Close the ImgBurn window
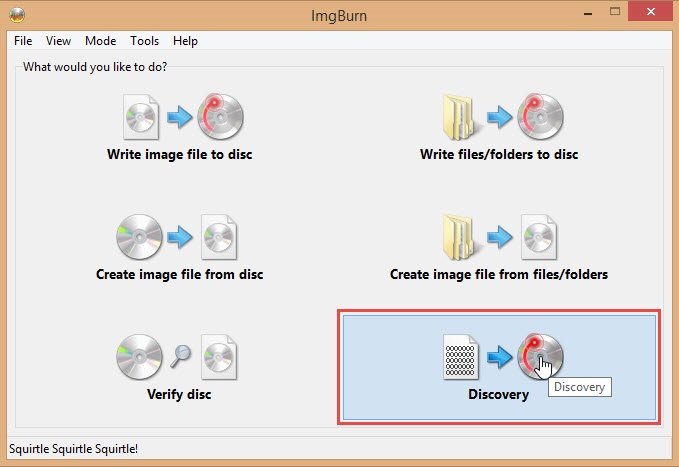The height and width of the screenshot is (467, 679). (650, 12)
